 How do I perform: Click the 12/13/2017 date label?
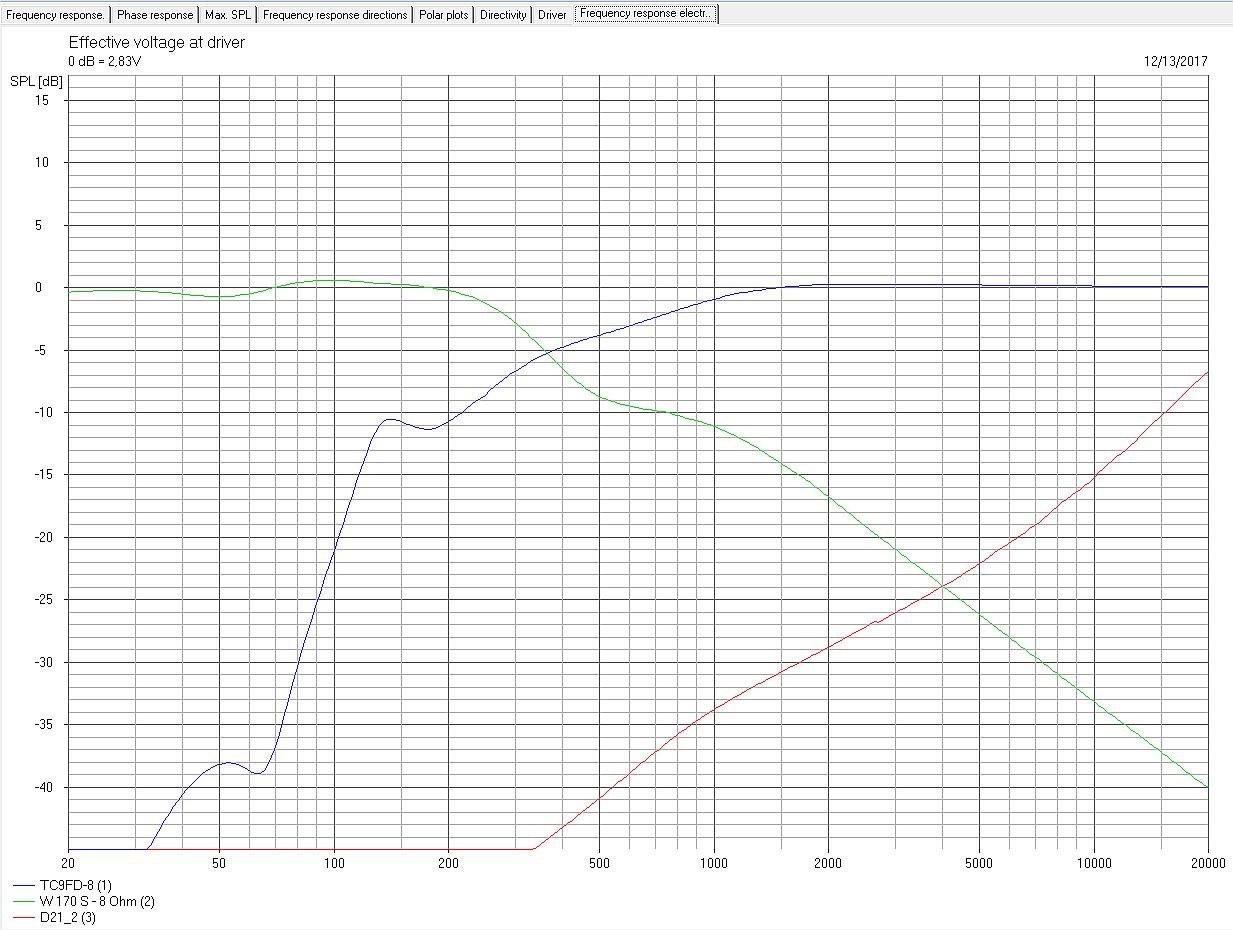click(1175, 62)
